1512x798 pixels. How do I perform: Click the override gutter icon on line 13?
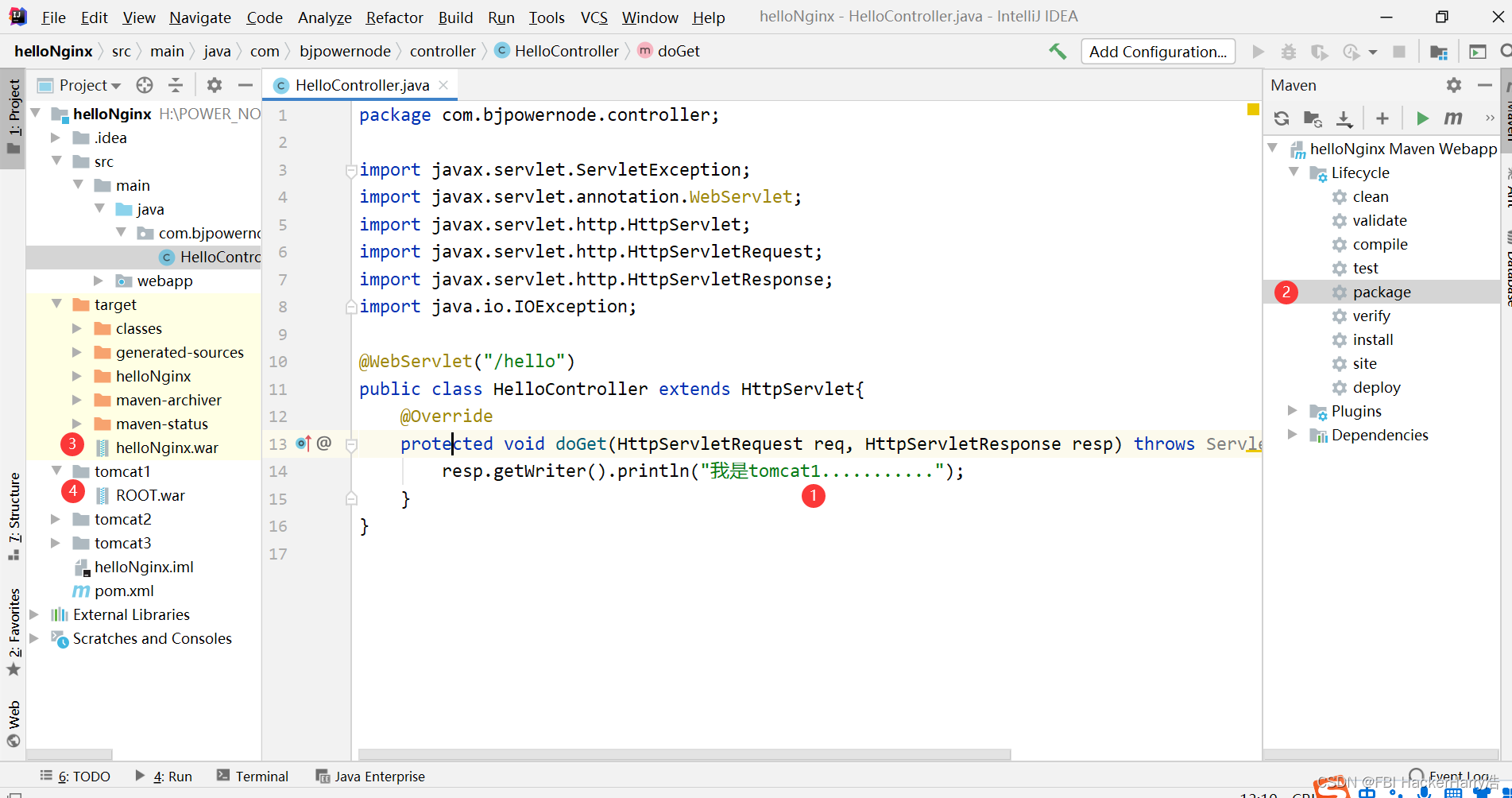pyautogui.click(x=304, y=444)
